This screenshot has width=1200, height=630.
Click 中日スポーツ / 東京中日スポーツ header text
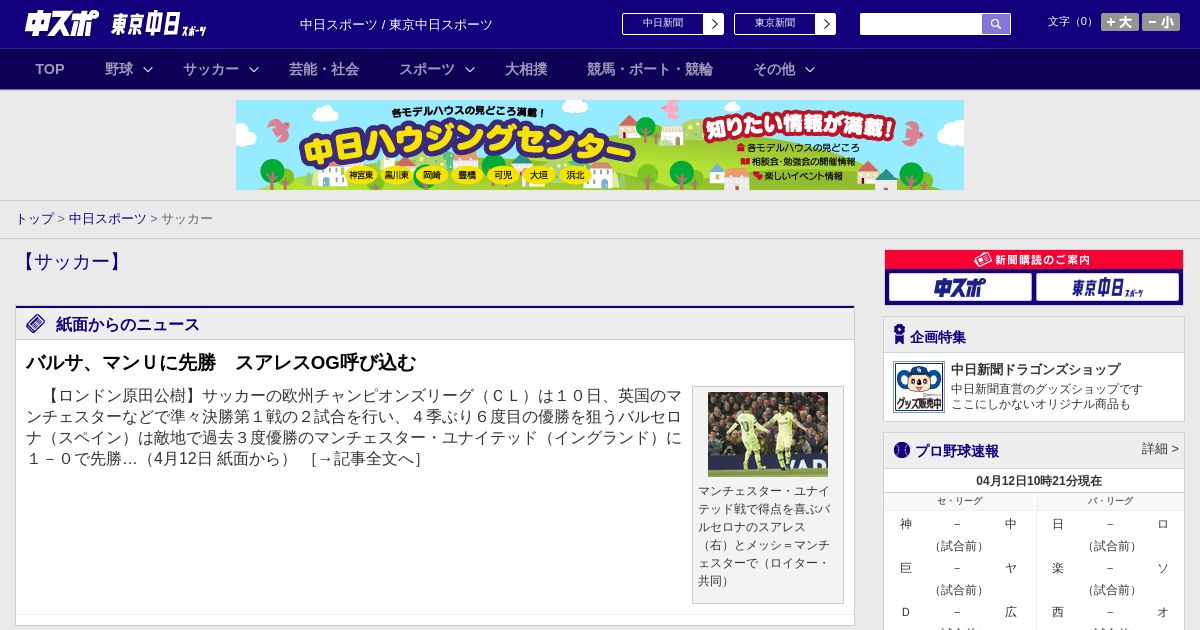coord(396,24)
